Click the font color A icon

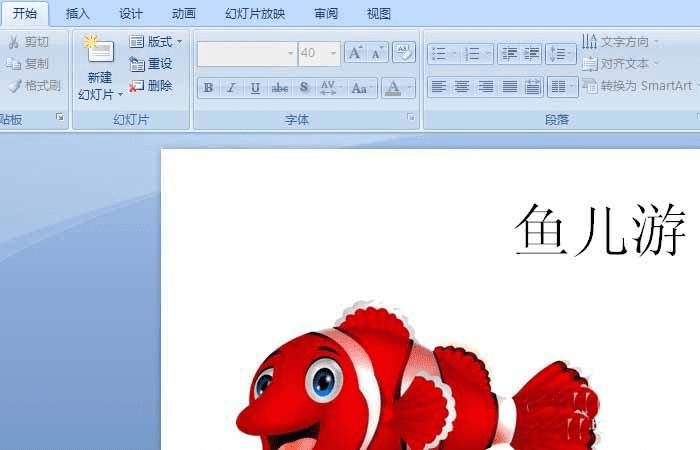pyautogui.click(x=393, y=88)
